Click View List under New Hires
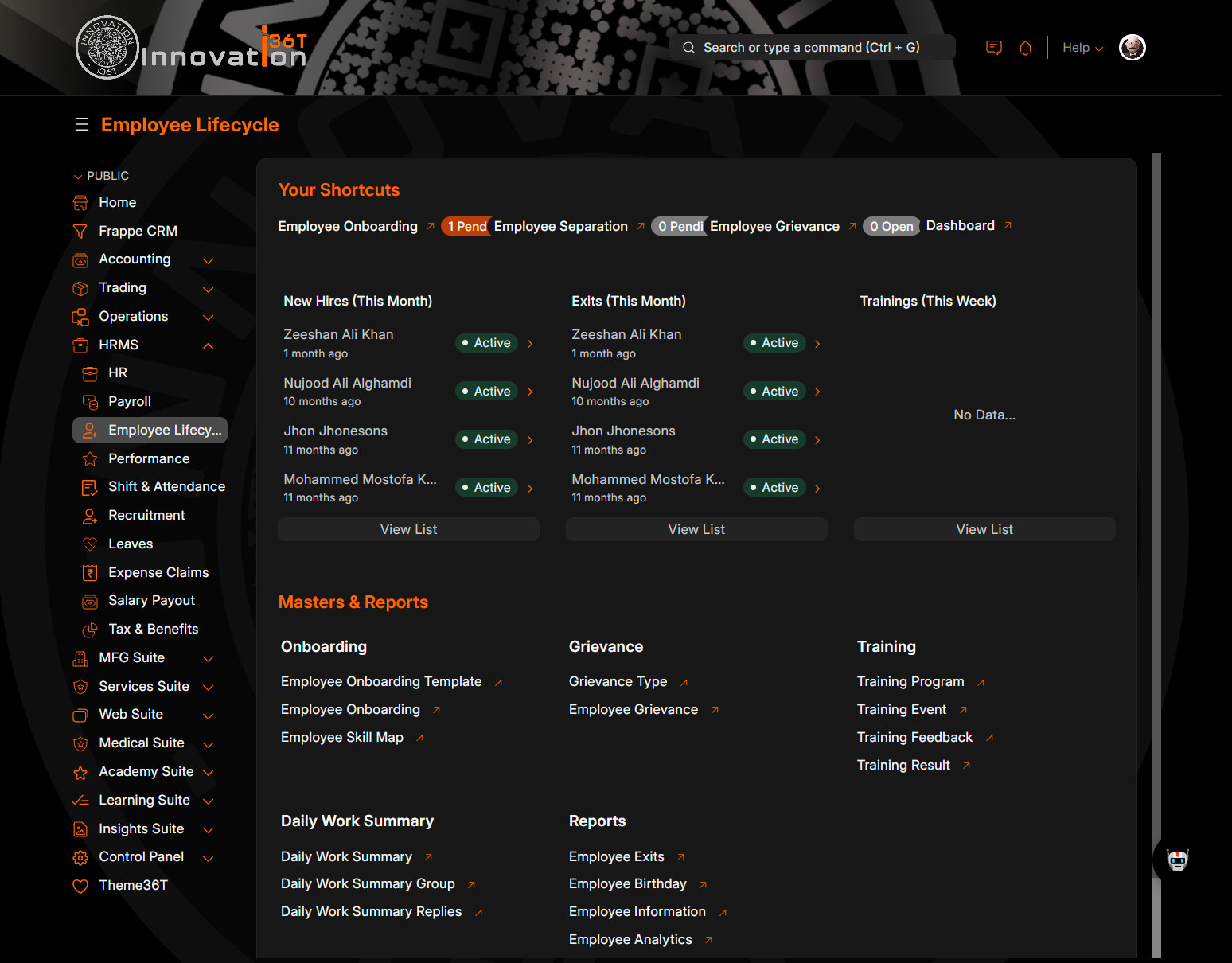This screenshot has width=1232, height=963. [x=408, y=530]
